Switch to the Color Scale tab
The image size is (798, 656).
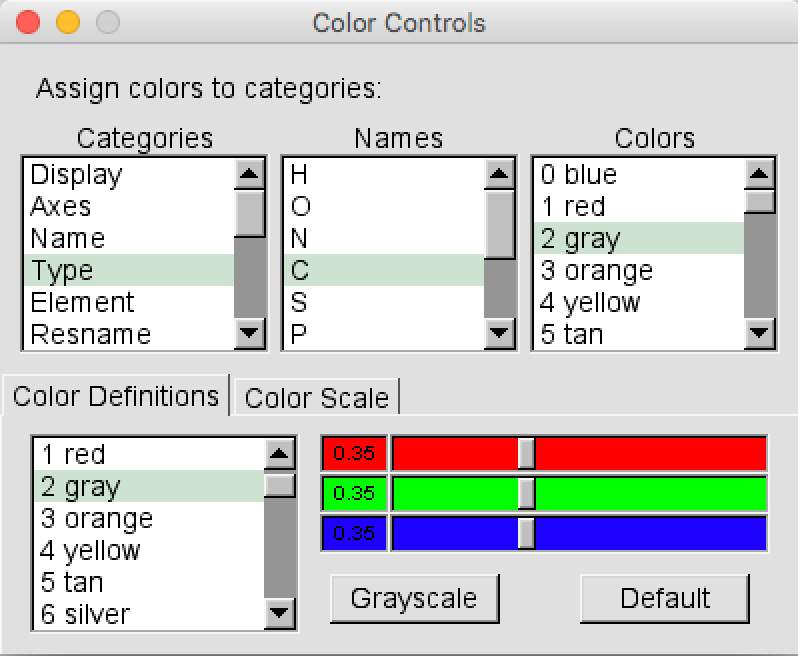click(316, 397)
